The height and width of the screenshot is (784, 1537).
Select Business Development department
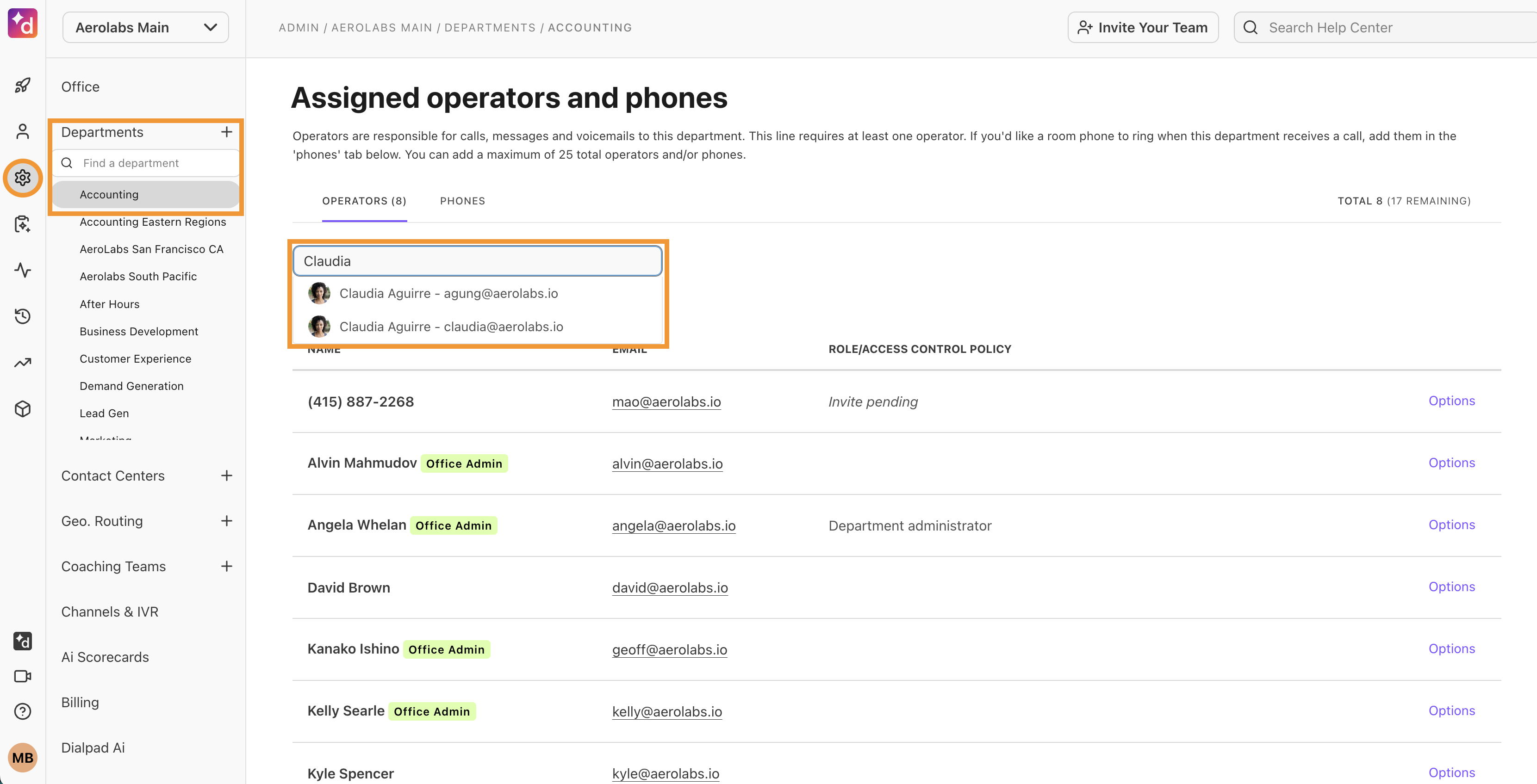coord(138,332)
